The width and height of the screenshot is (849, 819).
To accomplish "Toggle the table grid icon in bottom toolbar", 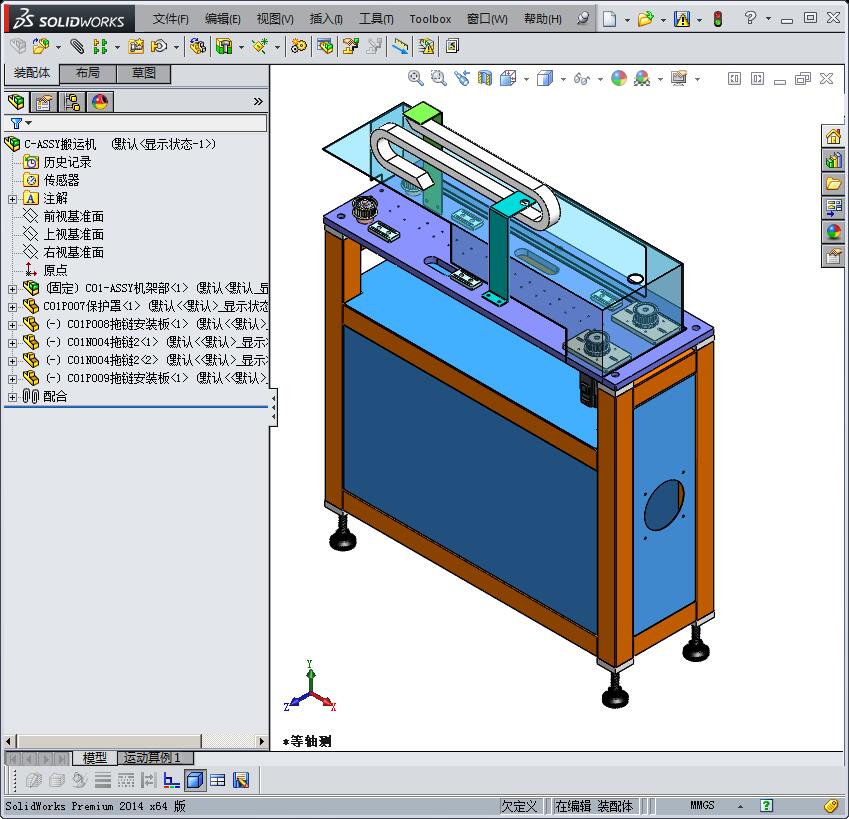I will (x=218, y=780).
